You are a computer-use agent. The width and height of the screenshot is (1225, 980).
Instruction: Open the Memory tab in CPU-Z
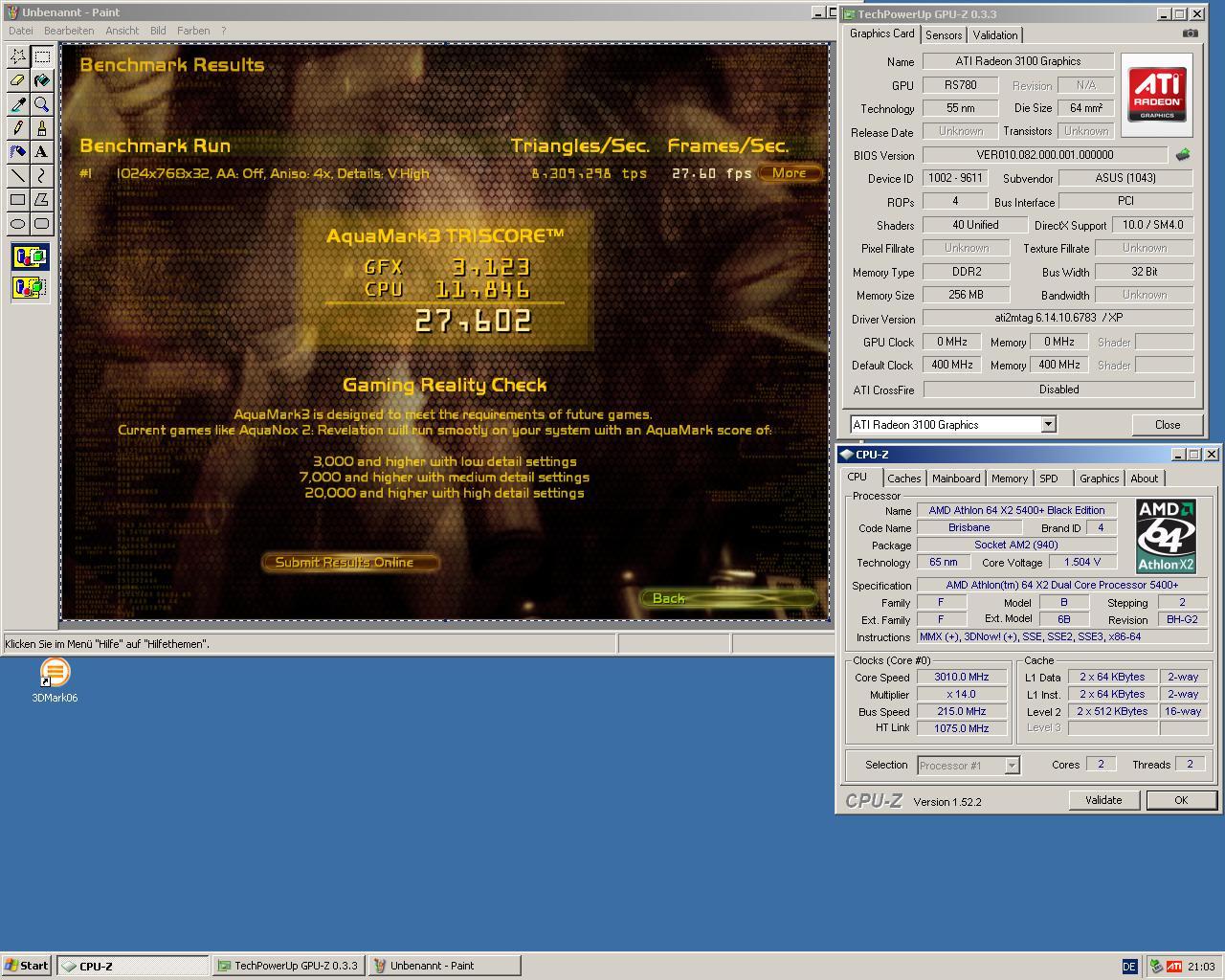point(1010,479)
